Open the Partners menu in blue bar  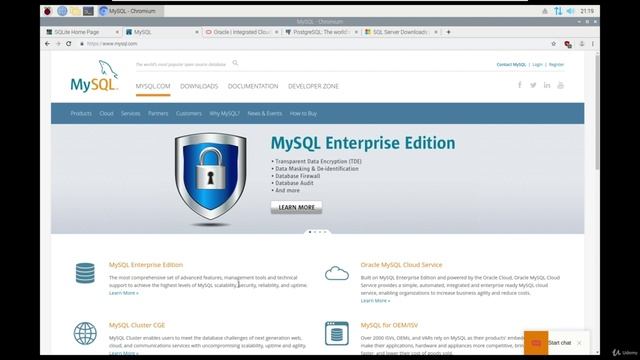(158, 113)
